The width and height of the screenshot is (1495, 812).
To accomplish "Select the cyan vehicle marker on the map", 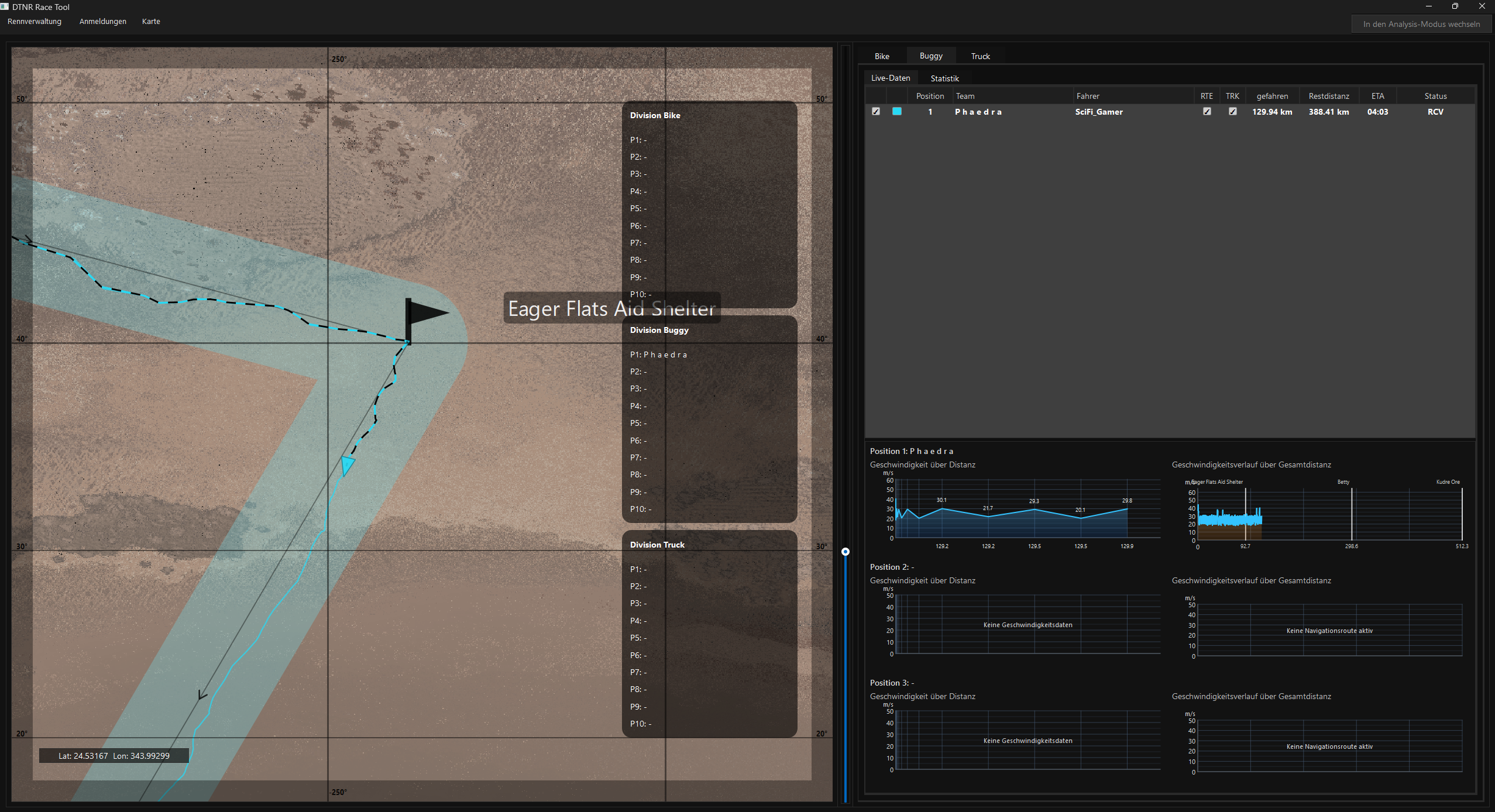I will 347,464.
